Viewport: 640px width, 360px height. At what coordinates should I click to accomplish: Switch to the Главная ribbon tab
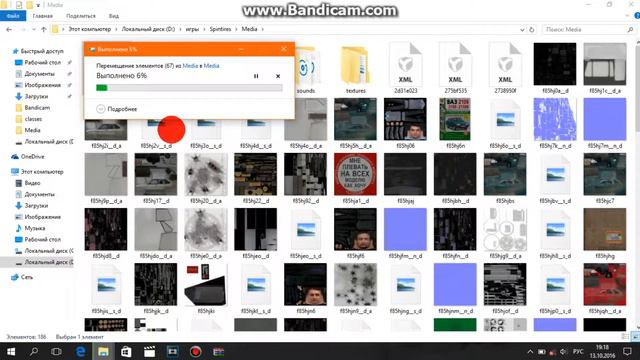(42, 16)
